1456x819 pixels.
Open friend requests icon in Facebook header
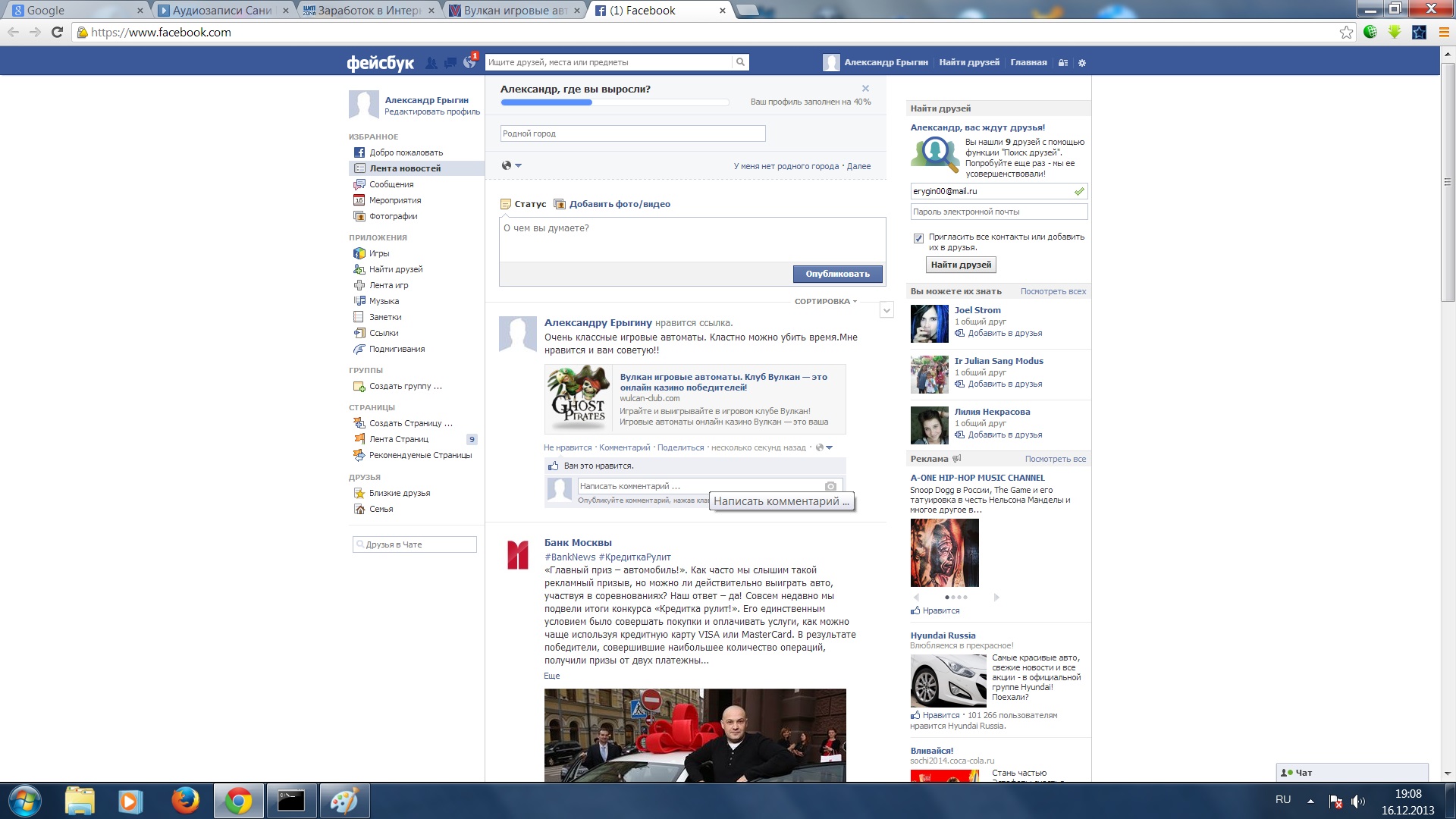click(x=431, y=63)
